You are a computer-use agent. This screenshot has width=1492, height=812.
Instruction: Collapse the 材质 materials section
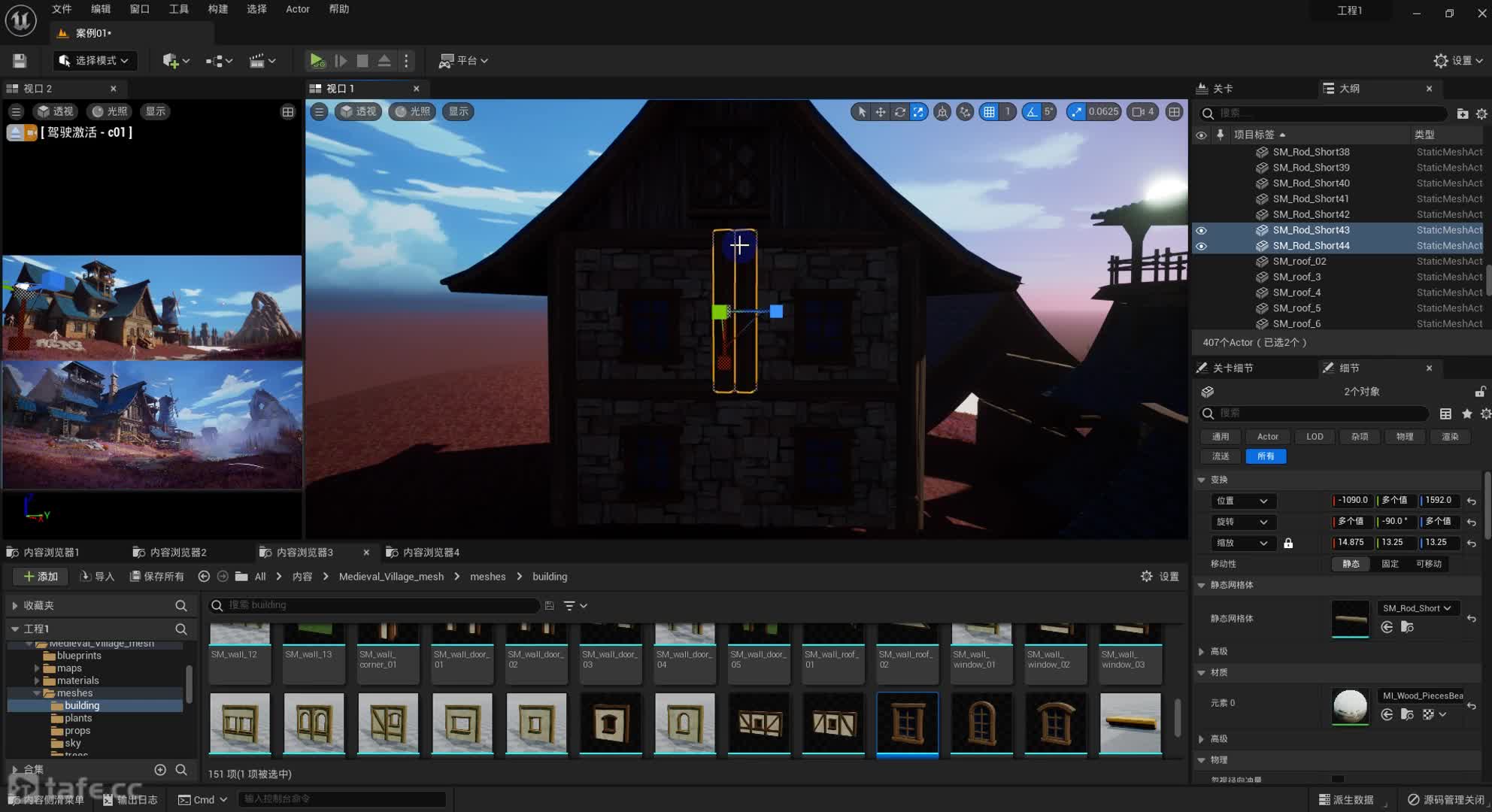click(x=1201, y=673)
